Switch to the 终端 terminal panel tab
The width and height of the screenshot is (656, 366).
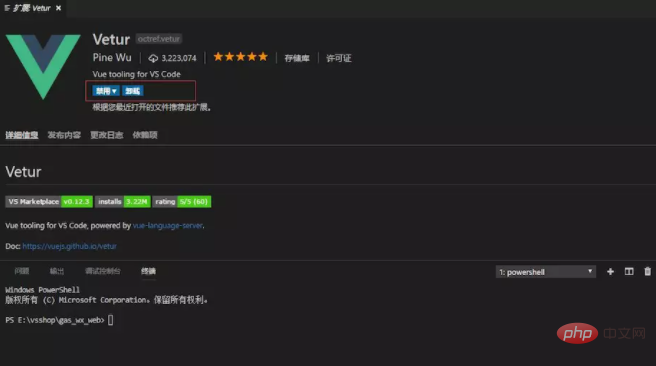148,271
